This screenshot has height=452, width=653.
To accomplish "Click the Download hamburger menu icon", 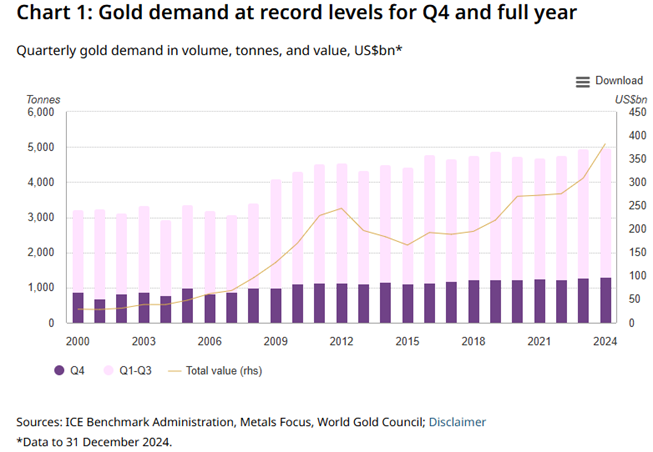I will click(582, 81).
